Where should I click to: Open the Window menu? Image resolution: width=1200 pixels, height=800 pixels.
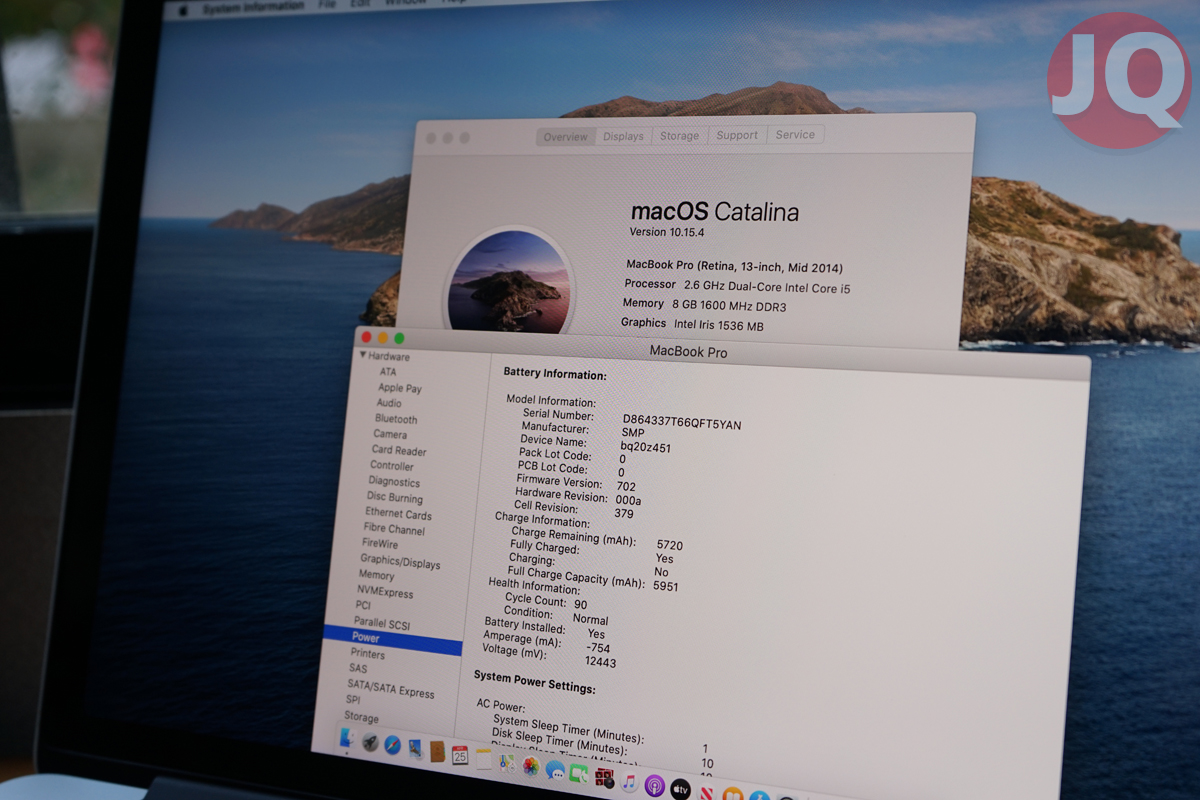click(x=404, y=3)
